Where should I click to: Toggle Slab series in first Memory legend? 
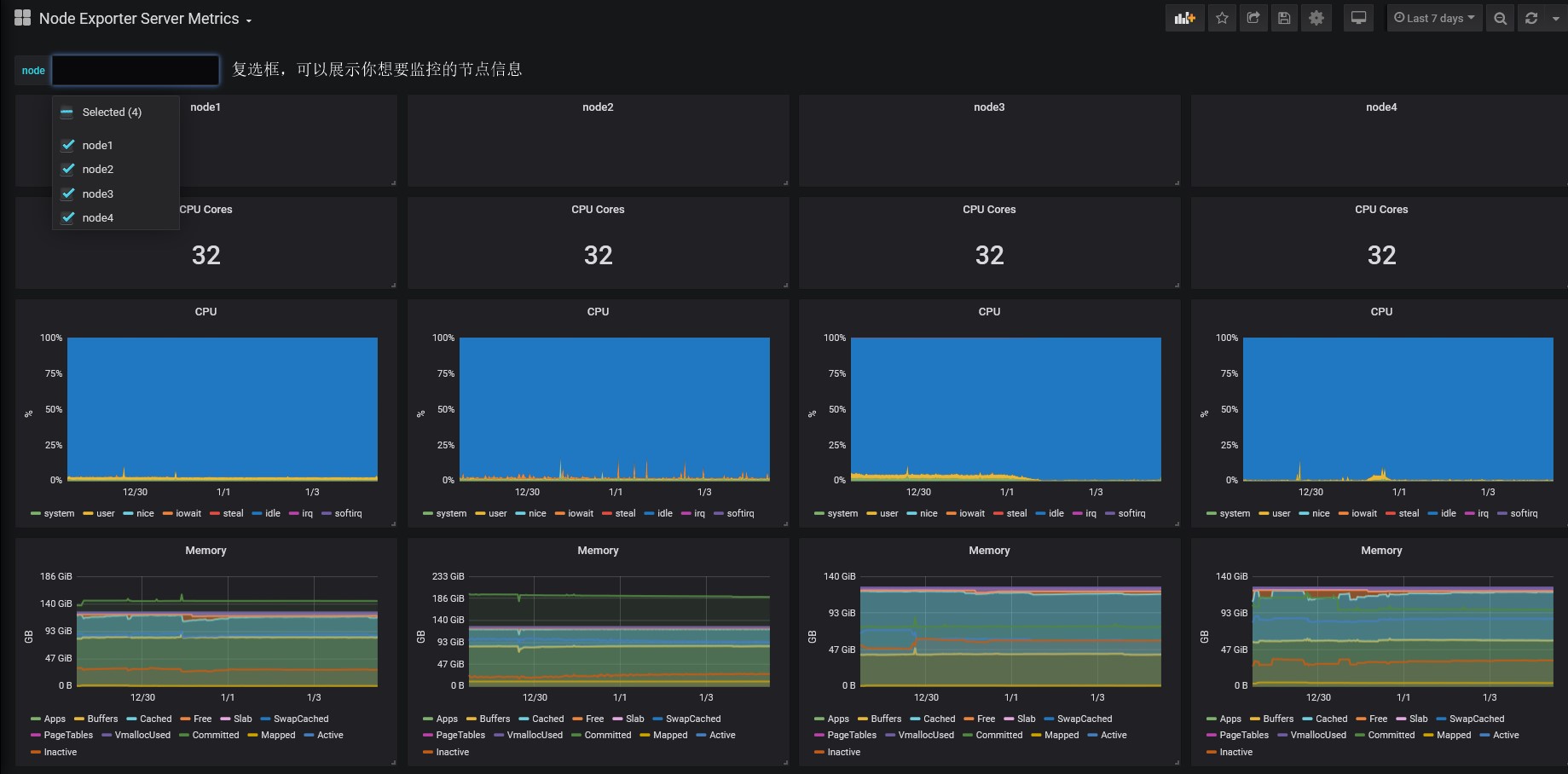(243, 719)
